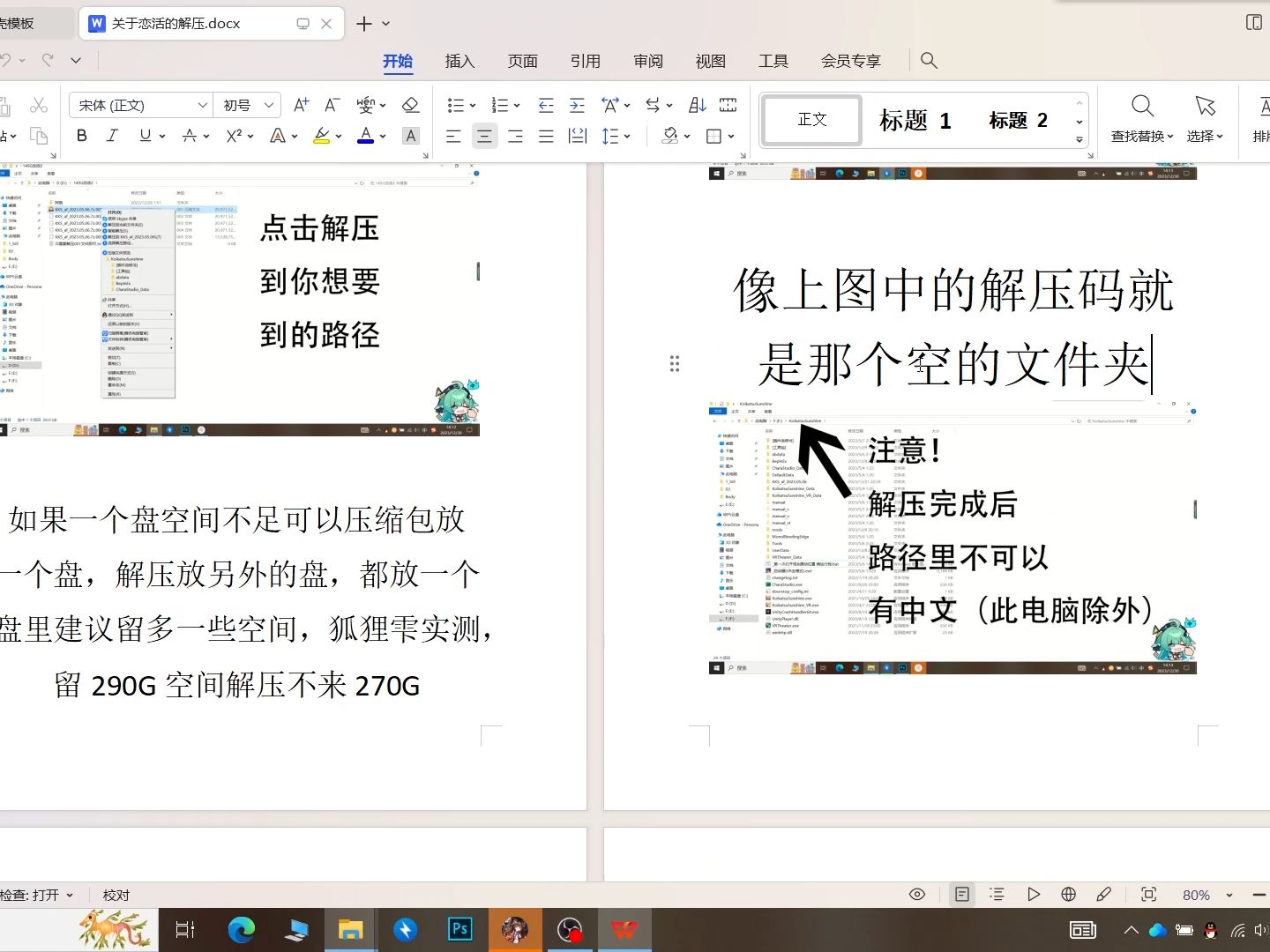Click 校对 in status bar
Viewport: 1270px width, 952px height.
pos(116,895)
